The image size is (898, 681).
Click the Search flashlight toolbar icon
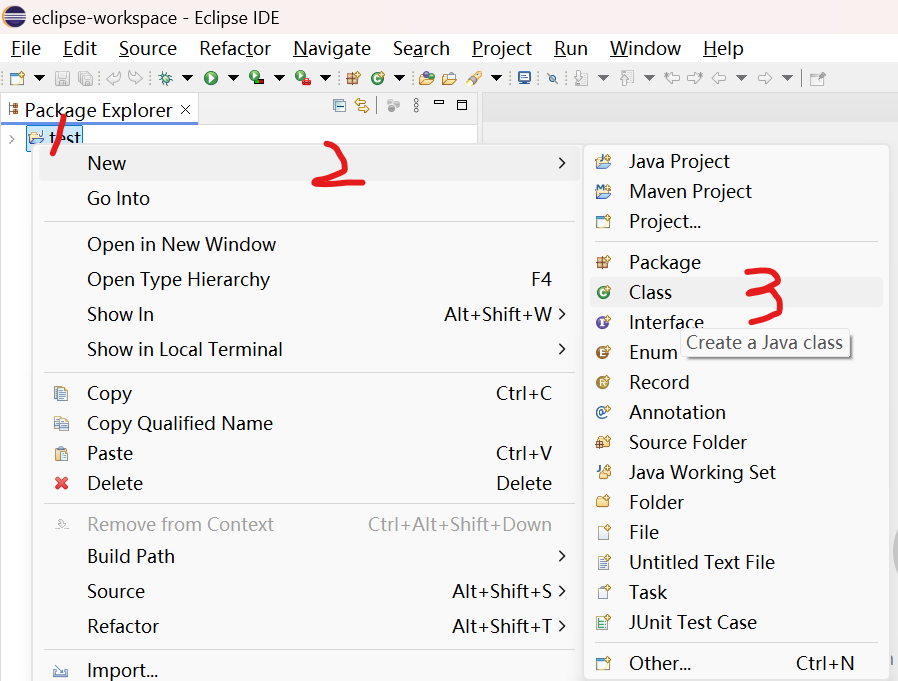pos(474,78)
